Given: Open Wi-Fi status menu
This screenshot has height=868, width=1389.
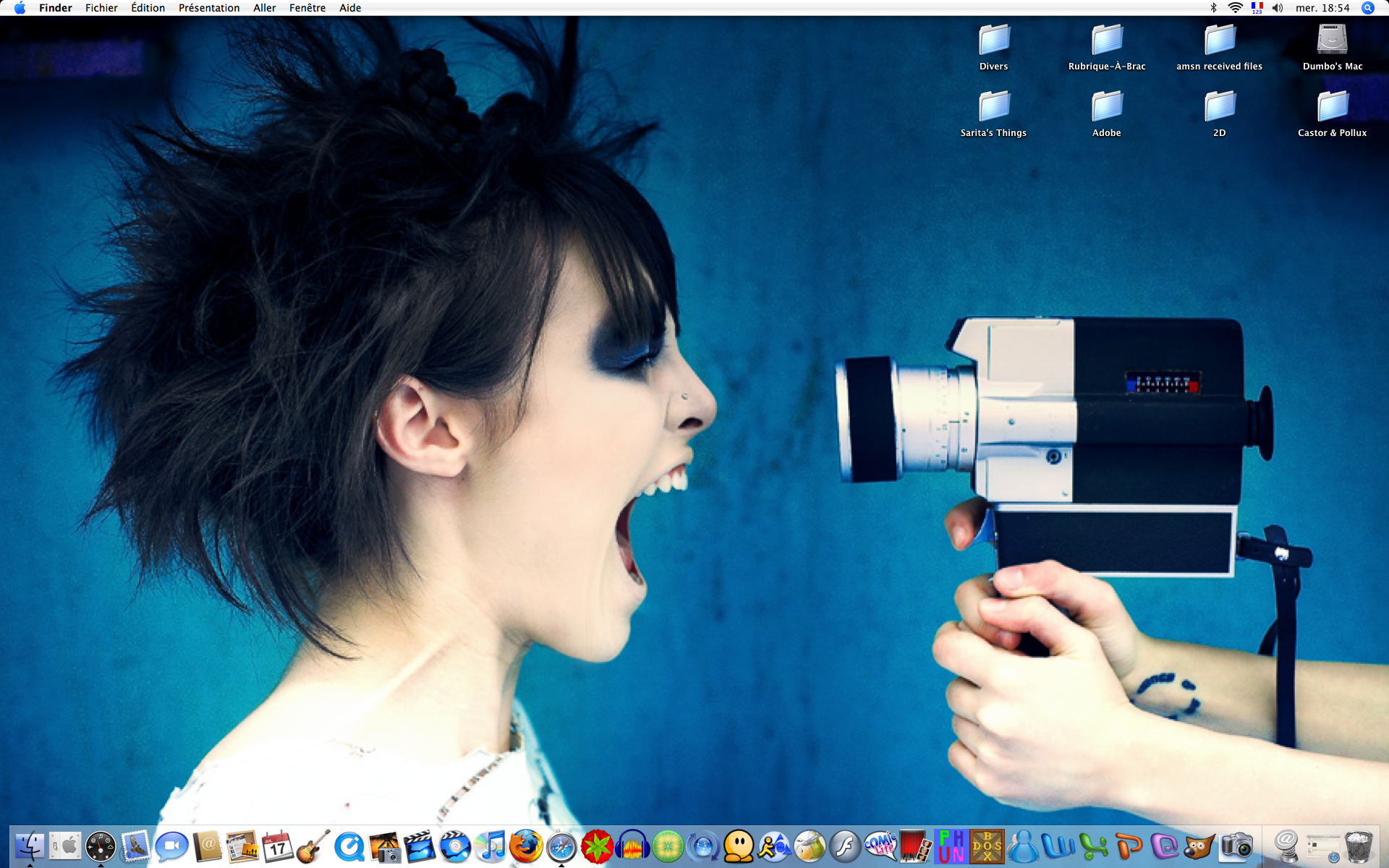Looking at the screenshot, I should (1236, 8).
